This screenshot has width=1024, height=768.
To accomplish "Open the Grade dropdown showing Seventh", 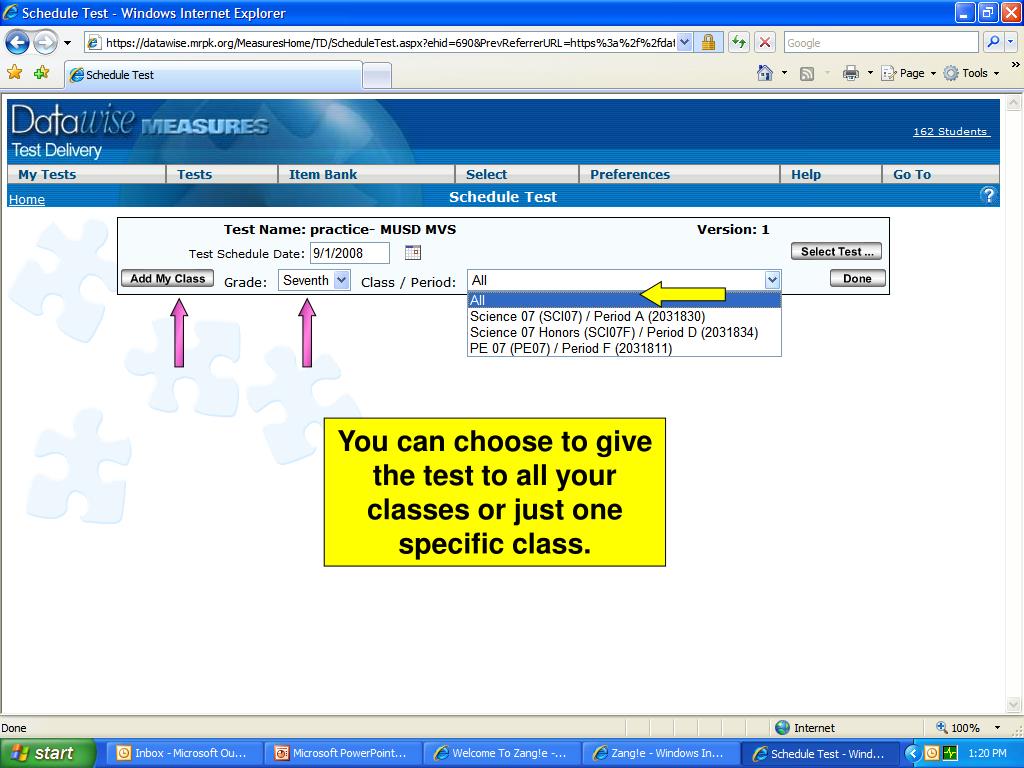I will [x=314, y=280].
